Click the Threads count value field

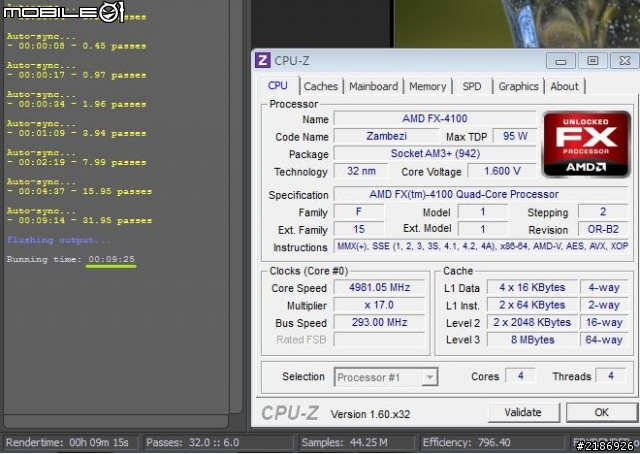pos(611,376)
